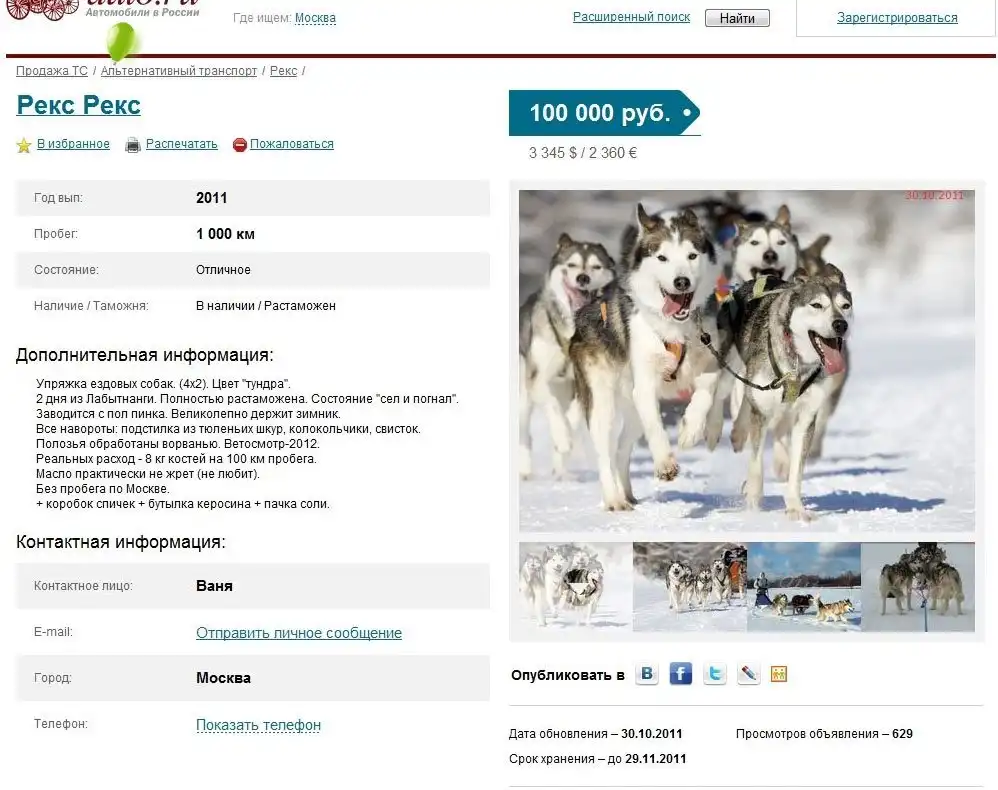Share to VKontakte icon
Screen dimensions: 998x790
pyautogui.click(x=647, y=674)
